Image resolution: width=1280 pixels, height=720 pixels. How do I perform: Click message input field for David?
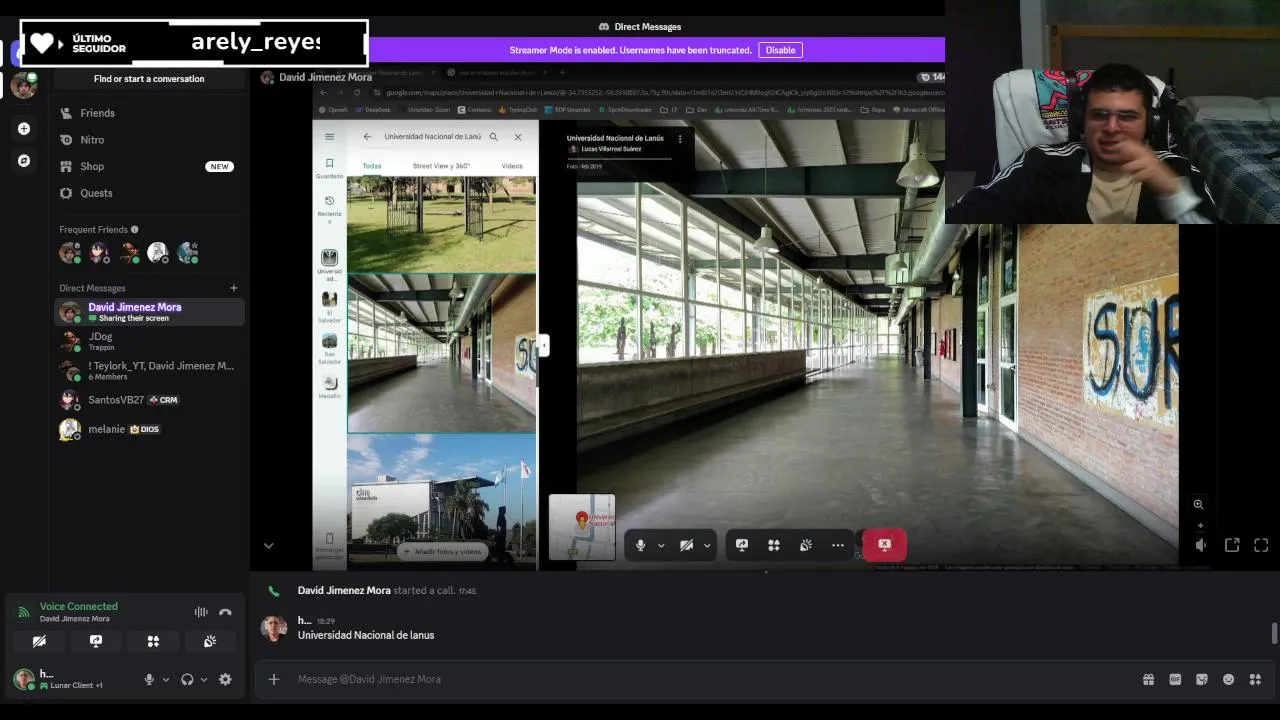710,679
